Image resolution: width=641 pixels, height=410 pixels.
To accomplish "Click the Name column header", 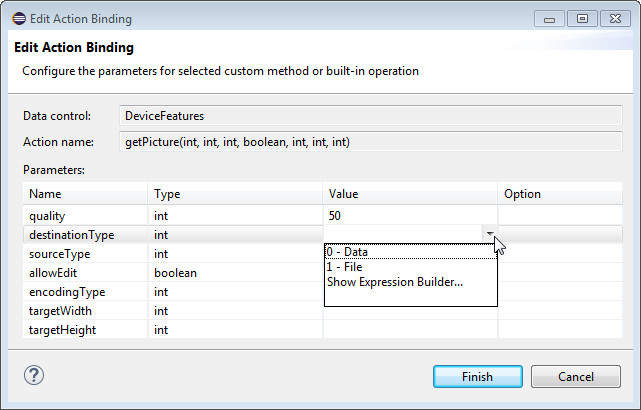I will 85,194.
